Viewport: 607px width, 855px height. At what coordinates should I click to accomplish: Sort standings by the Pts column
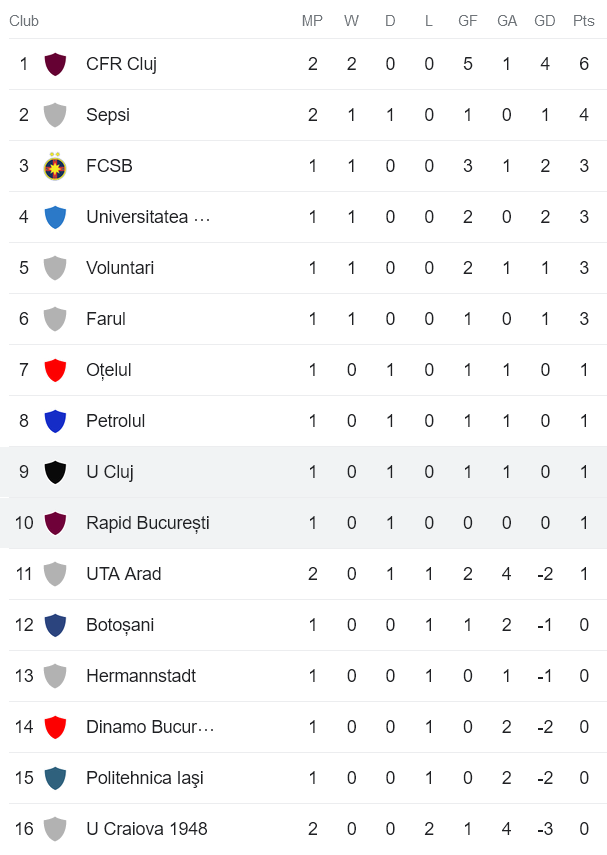coord(582,20)
